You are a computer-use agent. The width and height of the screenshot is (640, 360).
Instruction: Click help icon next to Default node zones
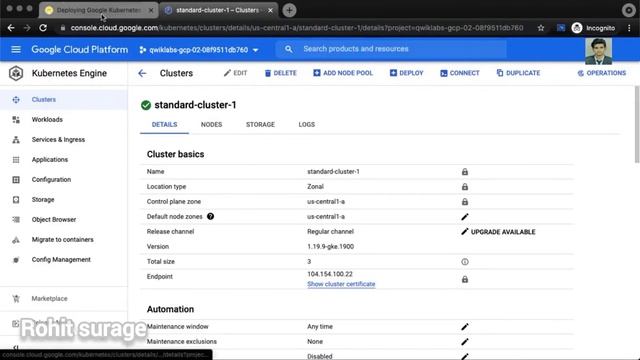(211, 216)
